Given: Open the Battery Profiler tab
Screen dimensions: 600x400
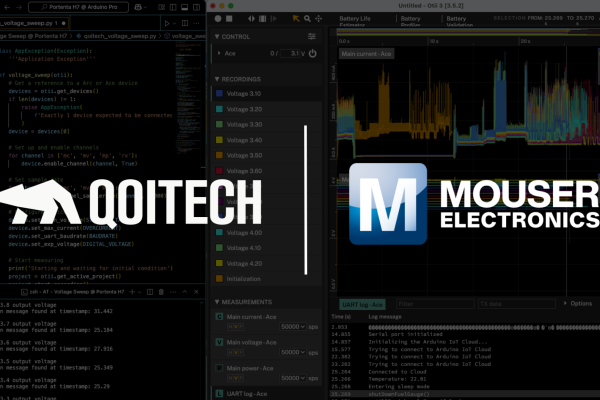Looking at the screenshot, I should 411,21.
